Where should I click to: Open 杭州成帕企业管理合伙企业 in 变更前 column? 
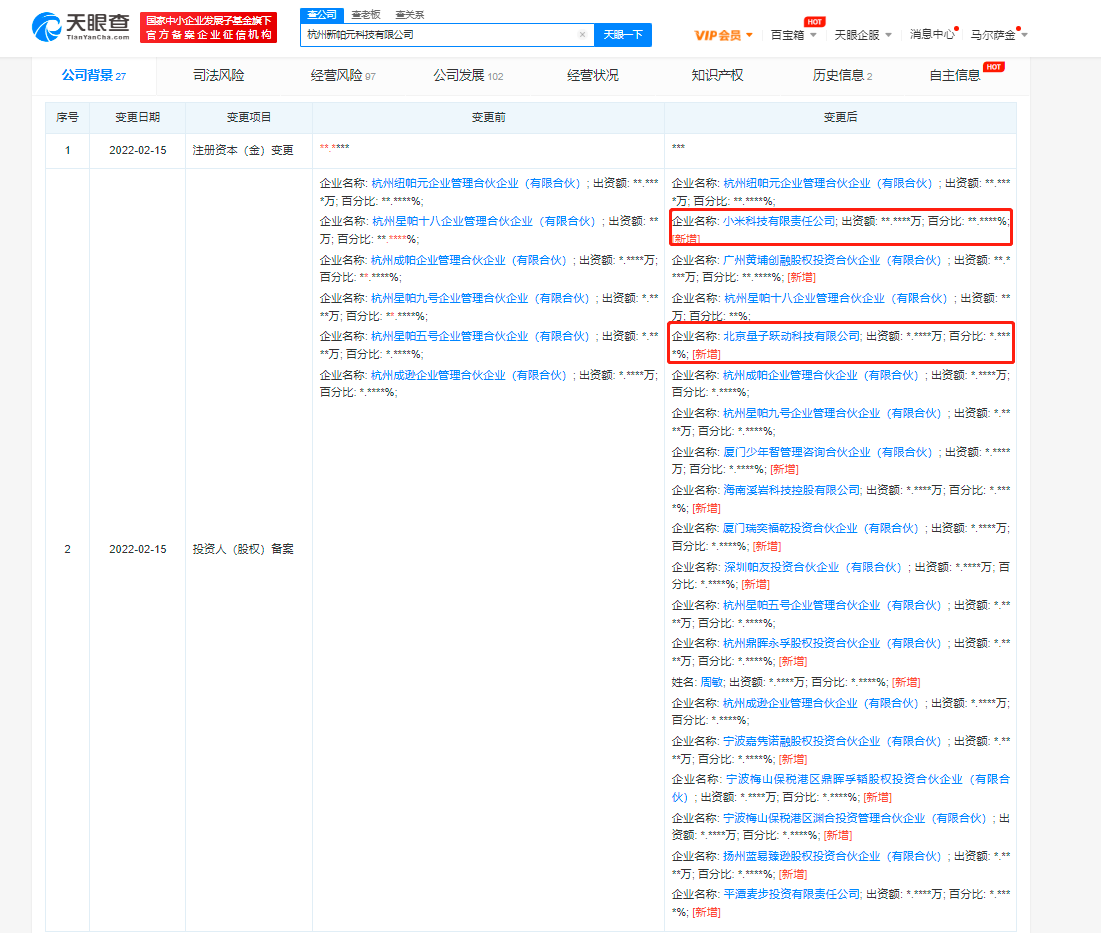pos(469,260)
